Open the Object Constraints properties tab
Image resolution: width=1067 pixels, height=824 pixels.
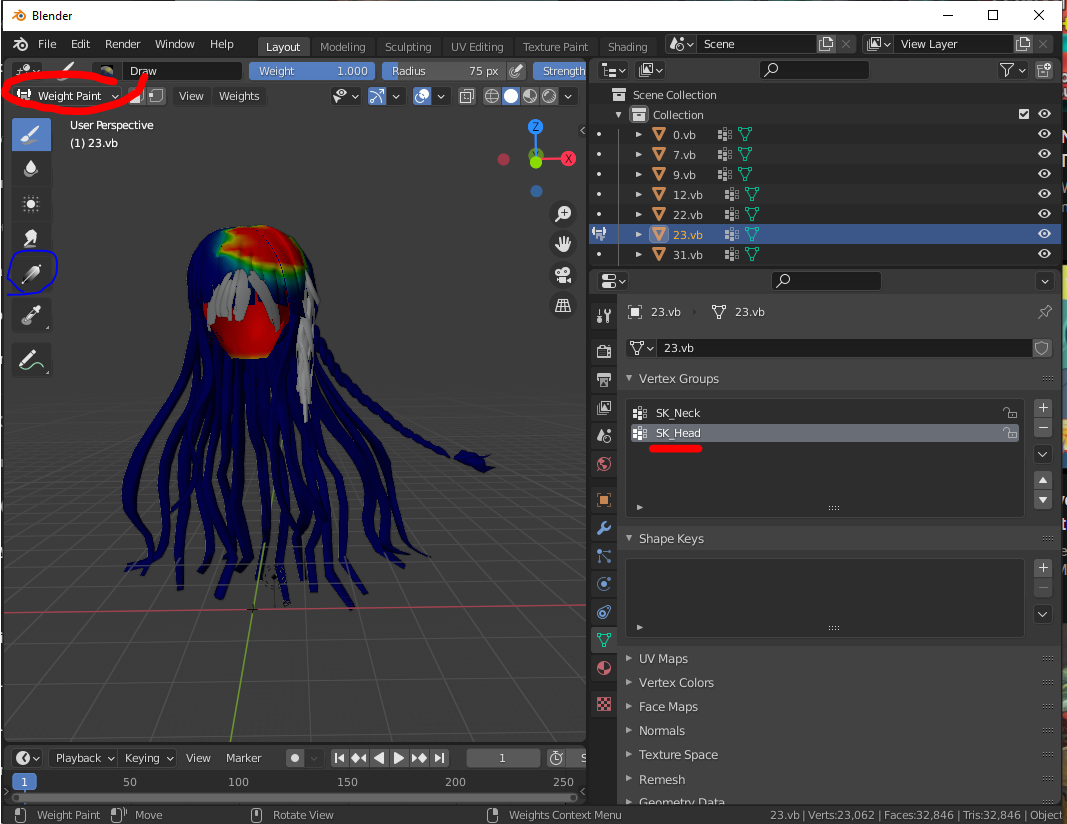pos(604,612)
